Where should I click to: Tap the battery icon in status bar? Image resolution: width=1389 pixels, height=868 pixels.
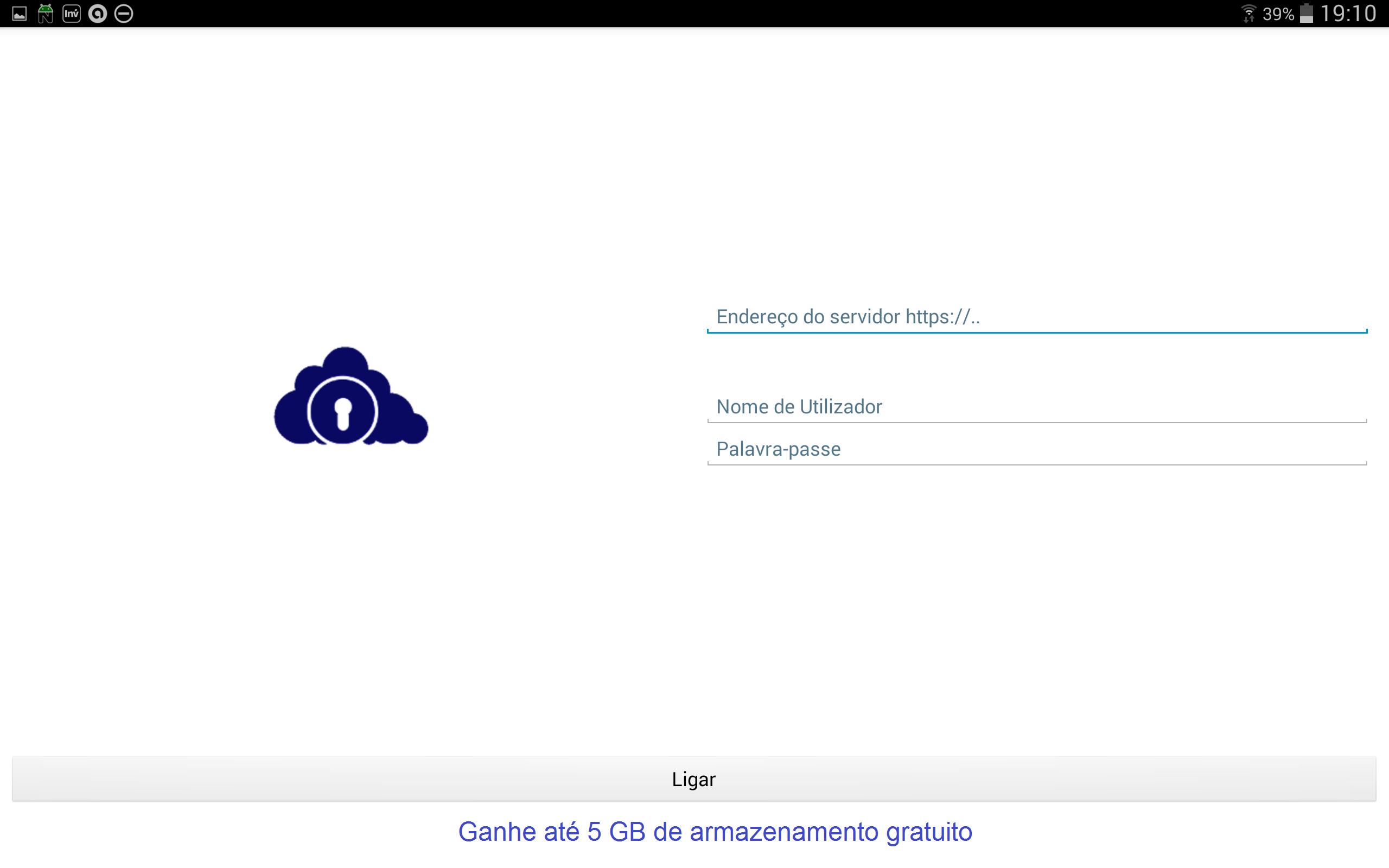(1307, 13)
